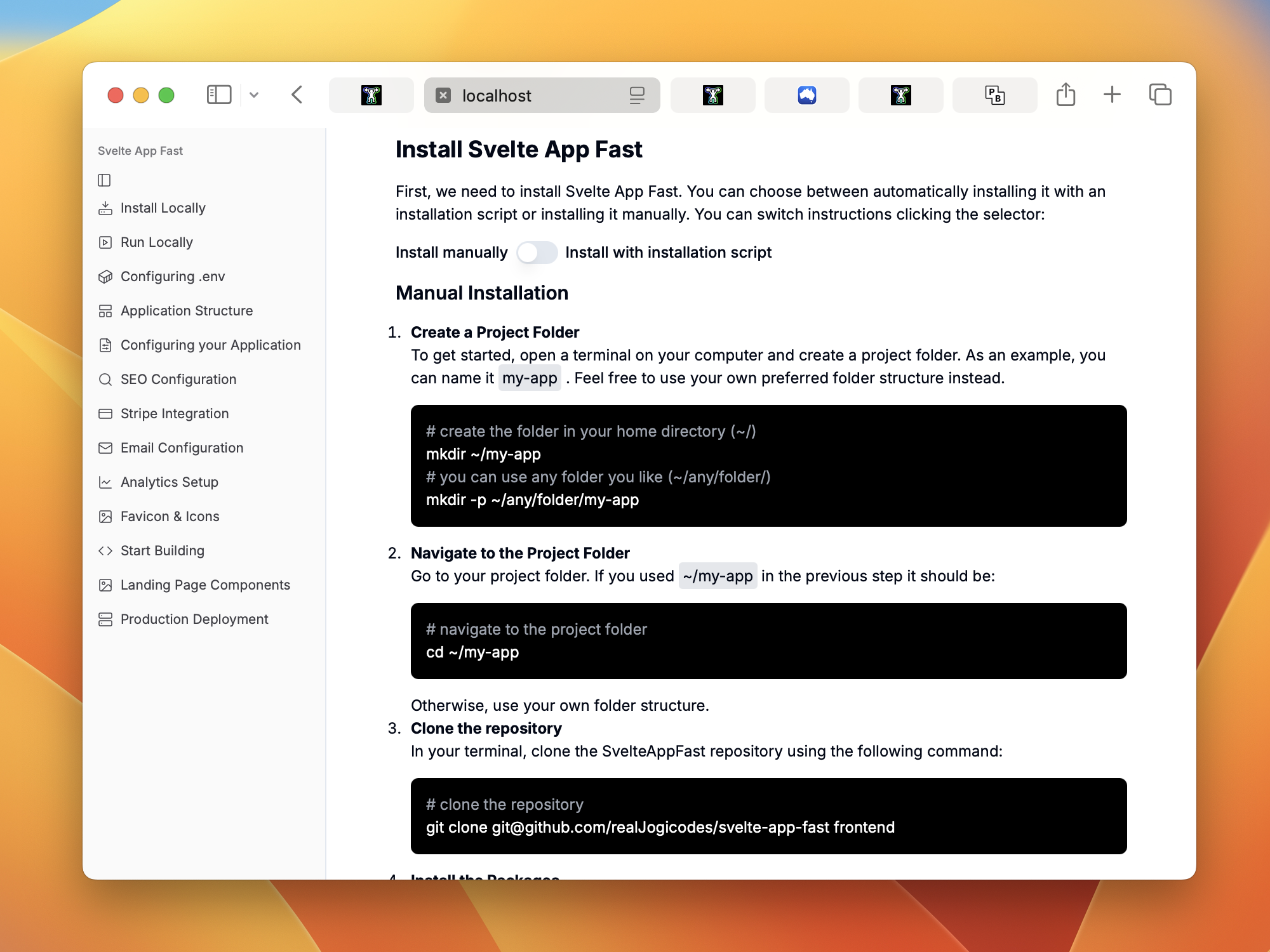
Task: Open Application Structure page
Action: point(187,311)
